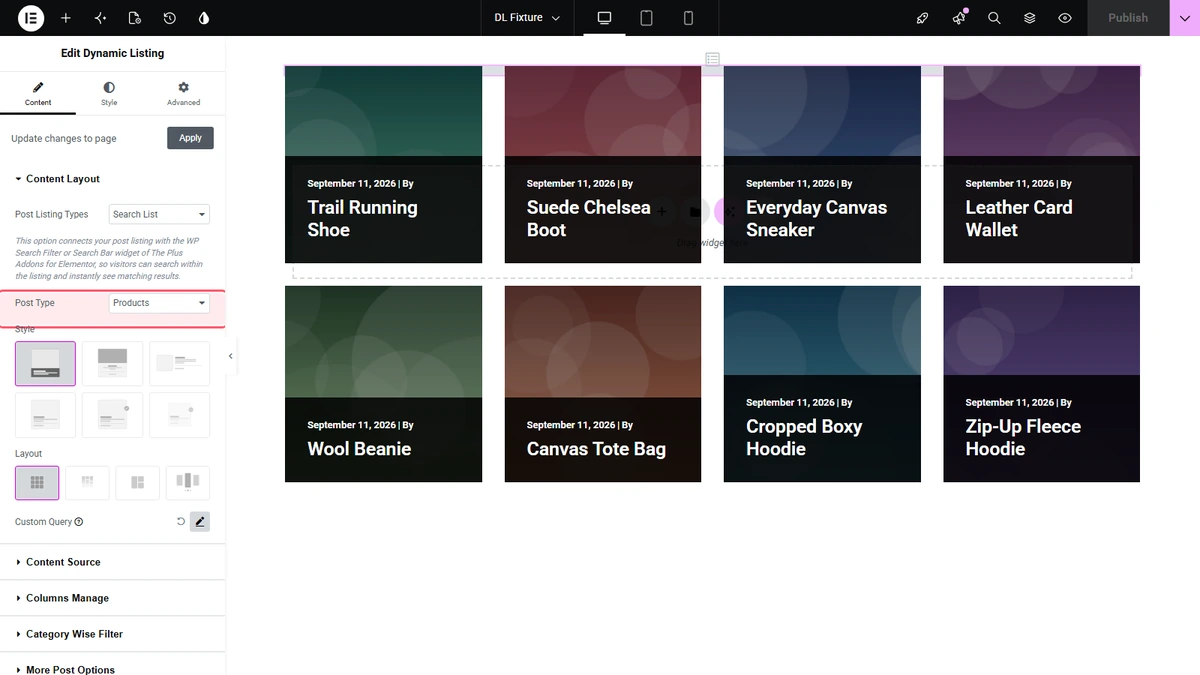
Task: Switch to the Style tab
Action: click(x=109, y=94)
